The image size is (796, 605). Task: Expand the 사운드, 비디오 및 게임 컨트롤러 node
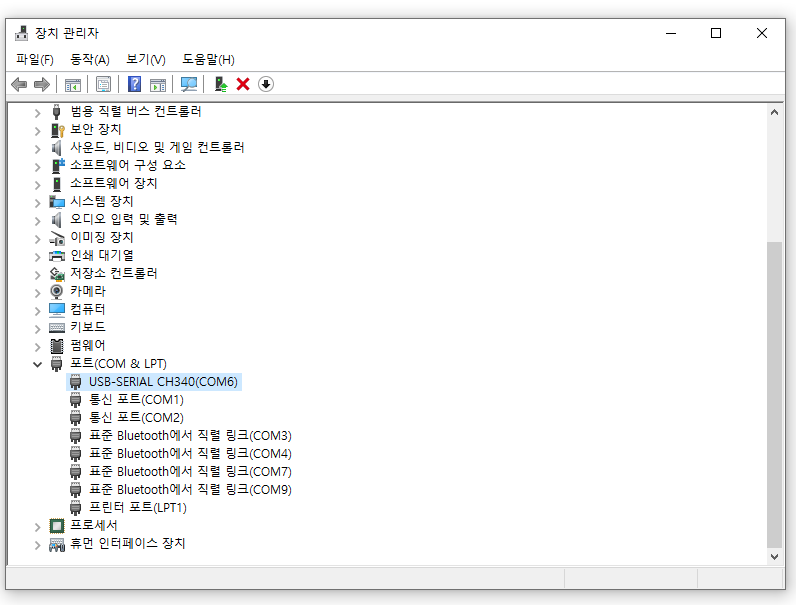37,148
